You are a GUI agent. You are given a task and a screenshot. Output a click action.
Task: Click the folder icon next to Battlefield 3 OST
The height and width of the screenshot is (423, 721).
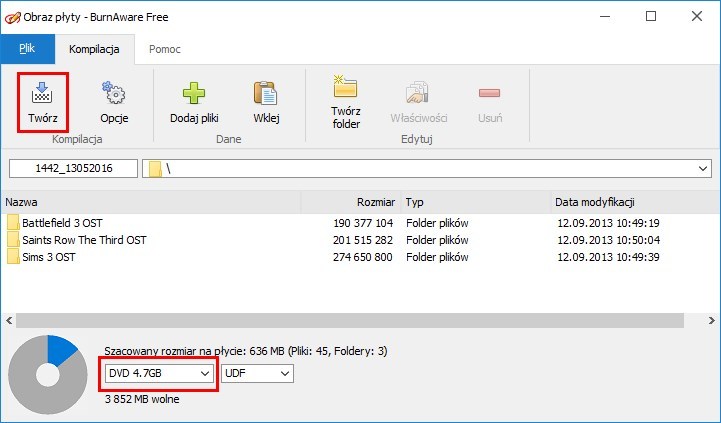point(13,223)
